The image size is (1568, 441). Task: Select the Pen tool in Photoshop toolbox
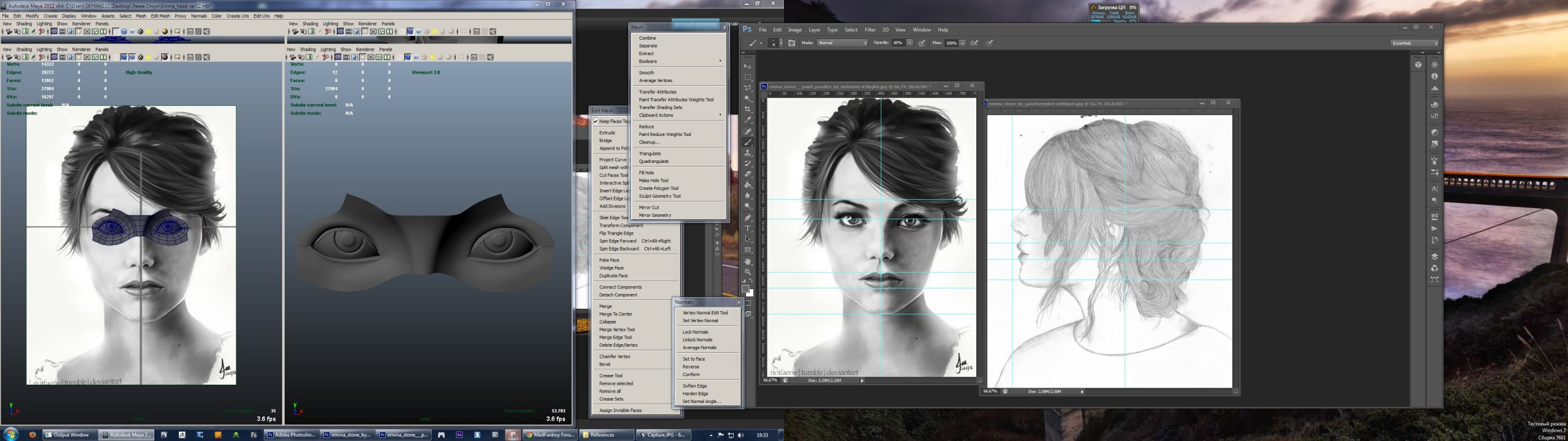(748, 217)
